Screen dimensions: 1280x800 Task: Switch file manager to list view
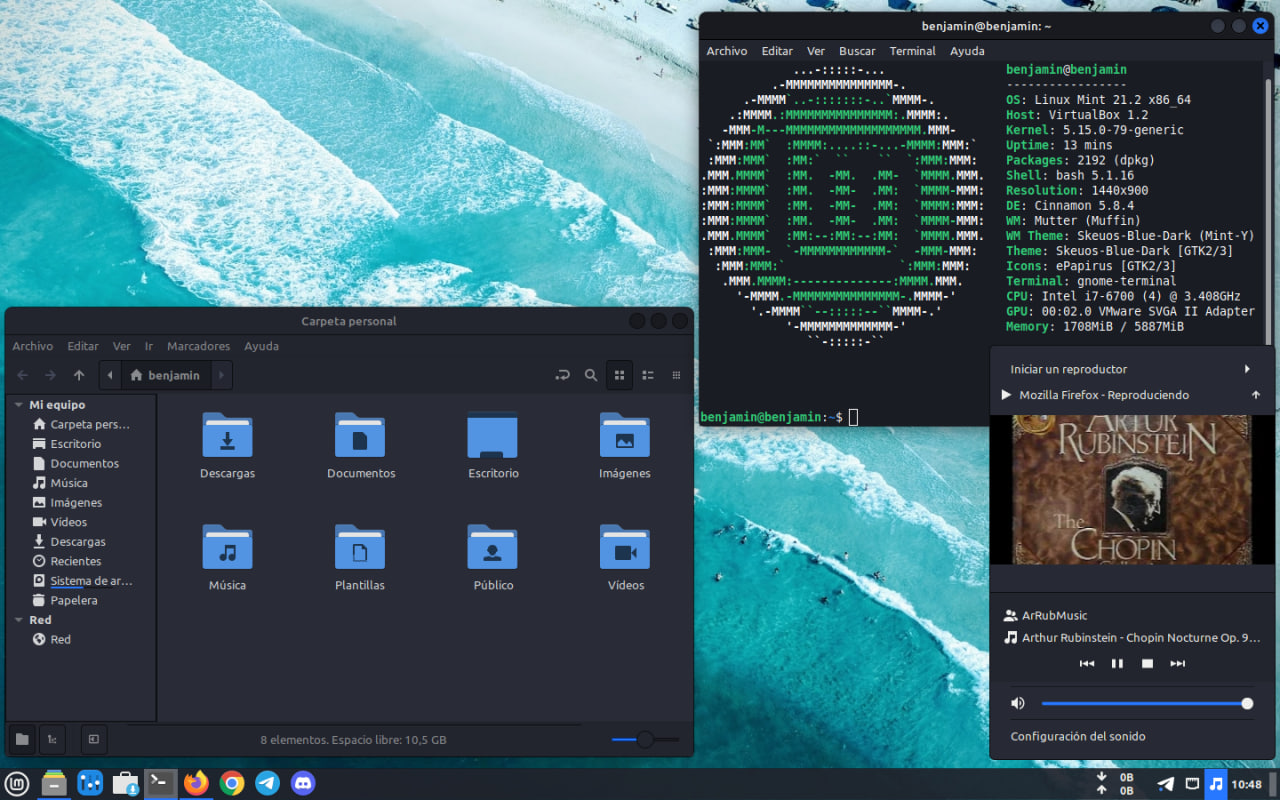[648, 375]
